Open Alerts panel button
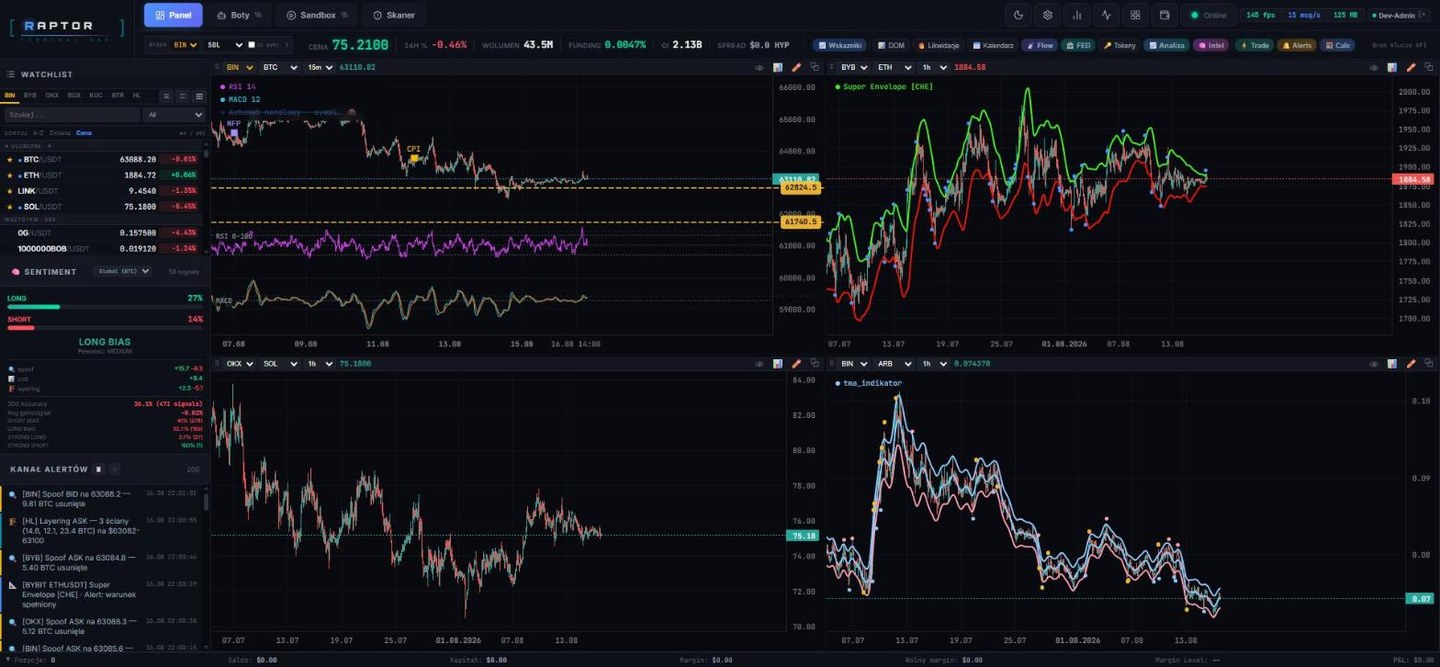1440x667 pixels. coord(1296,45)
